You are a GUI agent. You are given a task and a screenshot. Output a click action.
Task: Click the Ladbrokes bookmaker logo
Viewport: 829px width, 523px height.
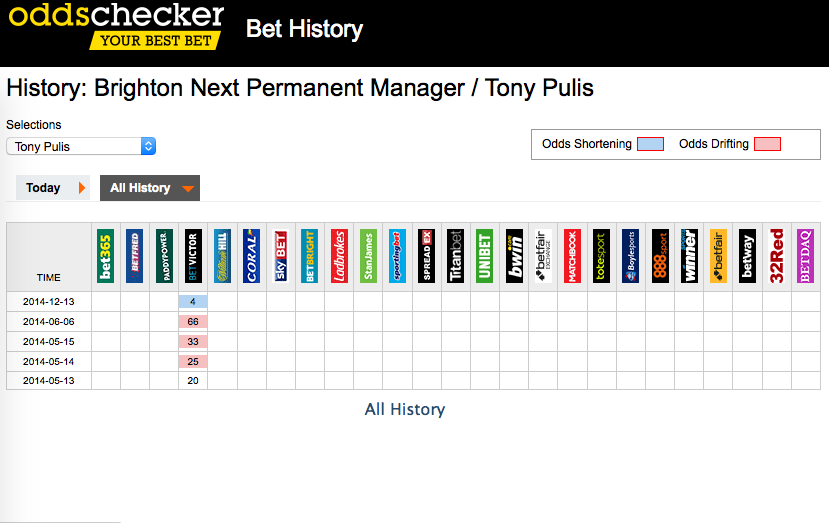(x=339, y=256)
